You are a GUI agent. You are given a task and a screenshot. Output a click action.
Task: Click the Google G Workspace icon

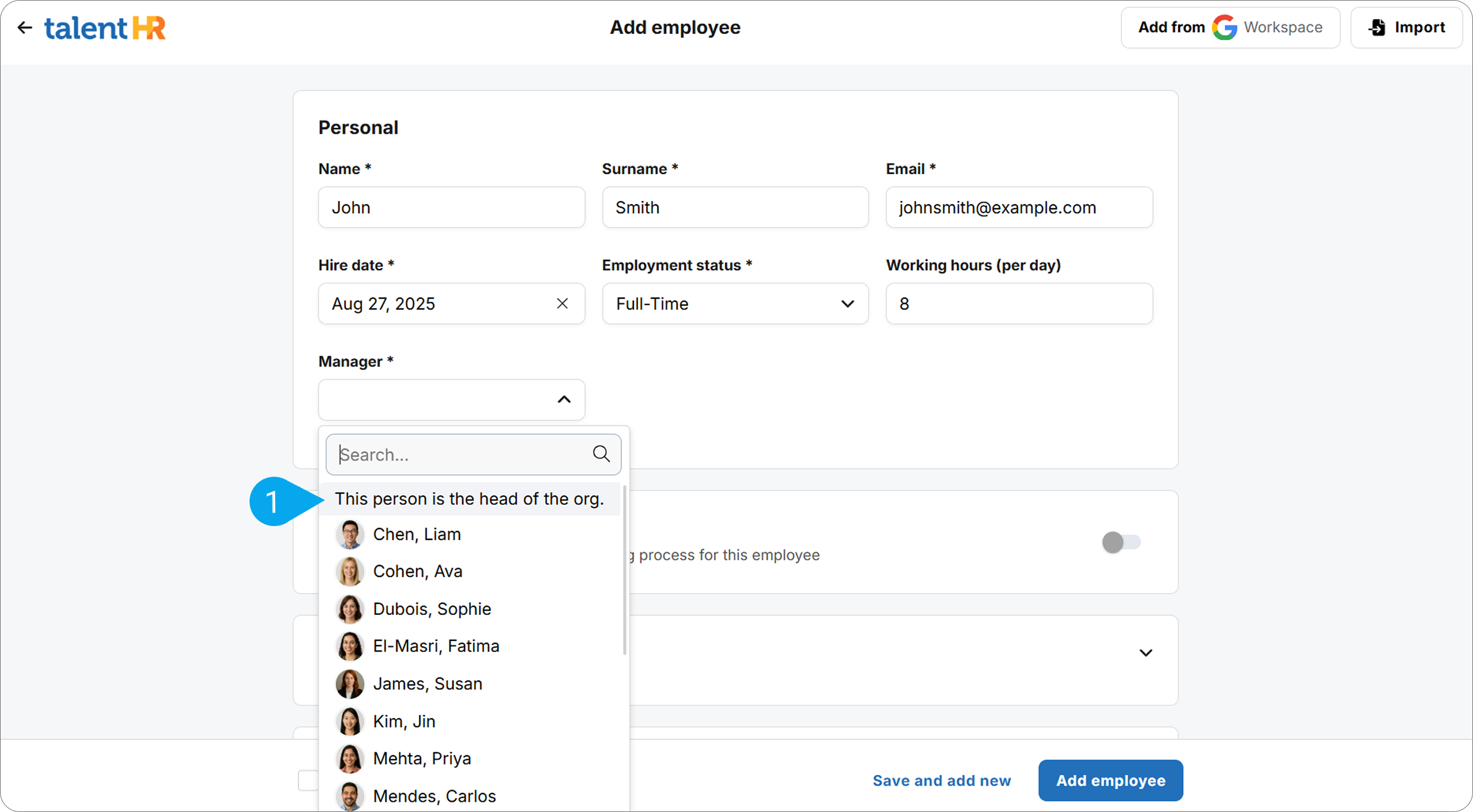1225,28
